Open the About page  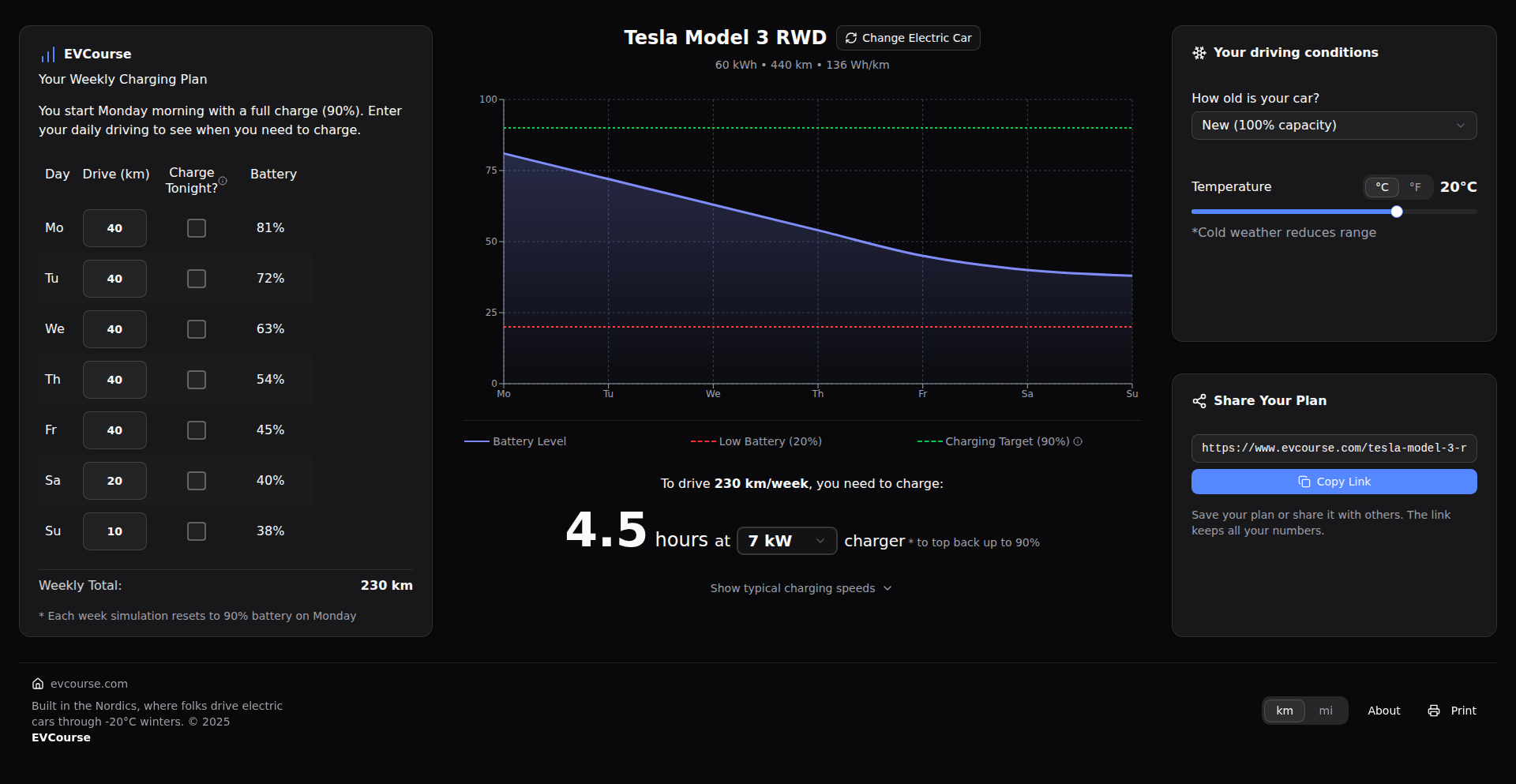coord(1383,711)
